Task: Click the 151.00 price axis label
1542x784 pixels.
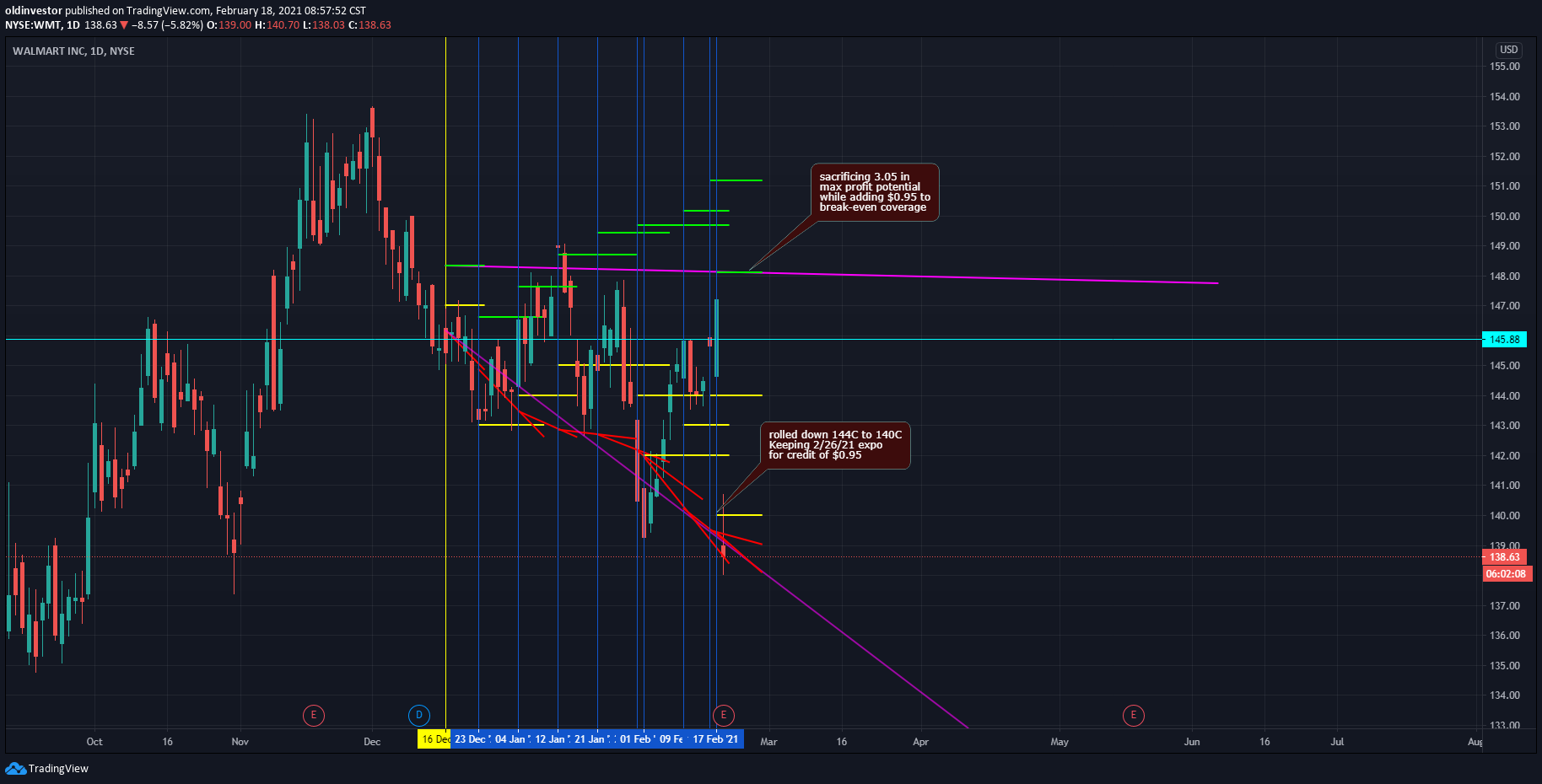Action: 1505,186
